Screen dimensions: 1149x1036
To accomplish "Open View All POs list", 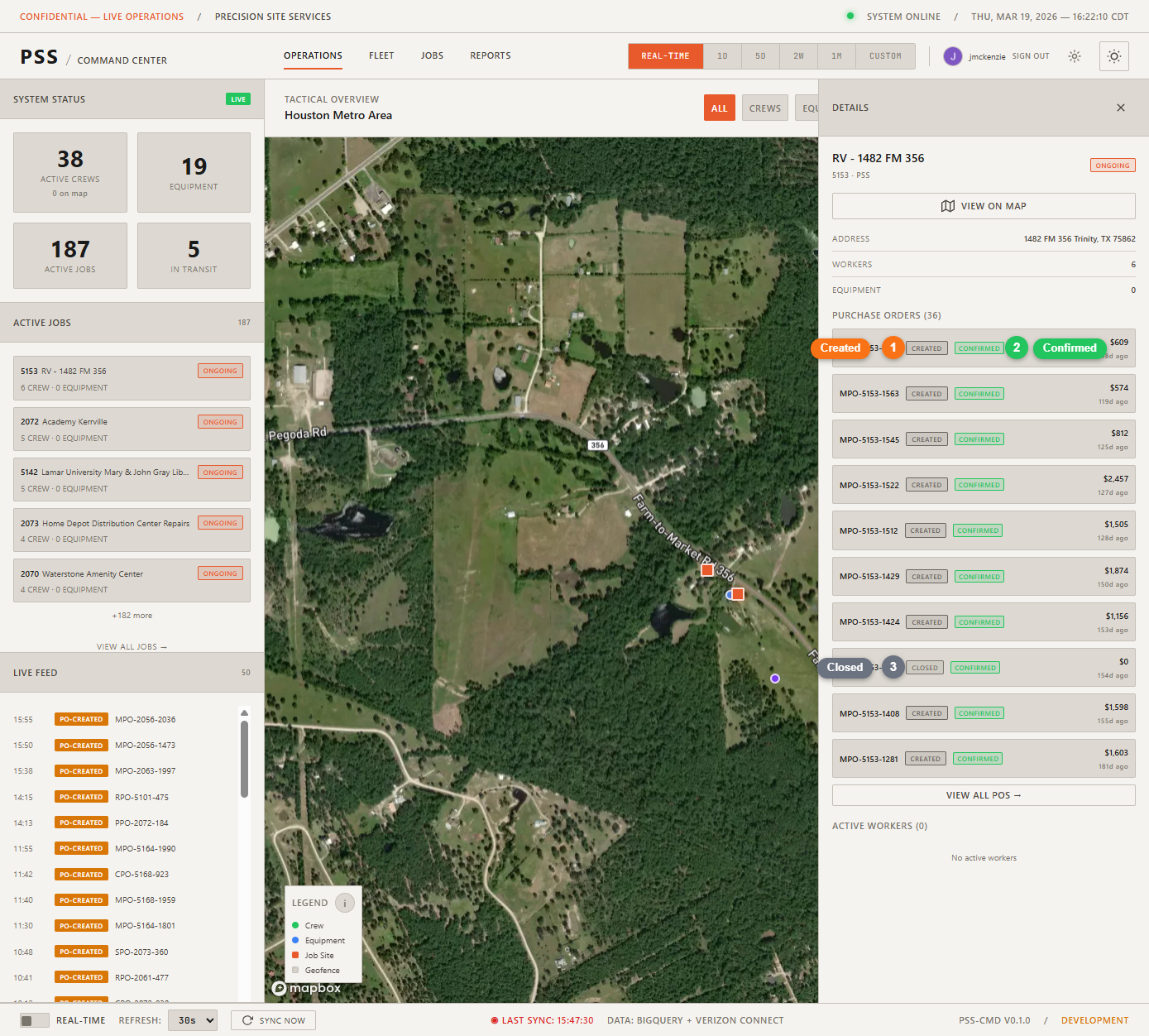I will point(983,795).
